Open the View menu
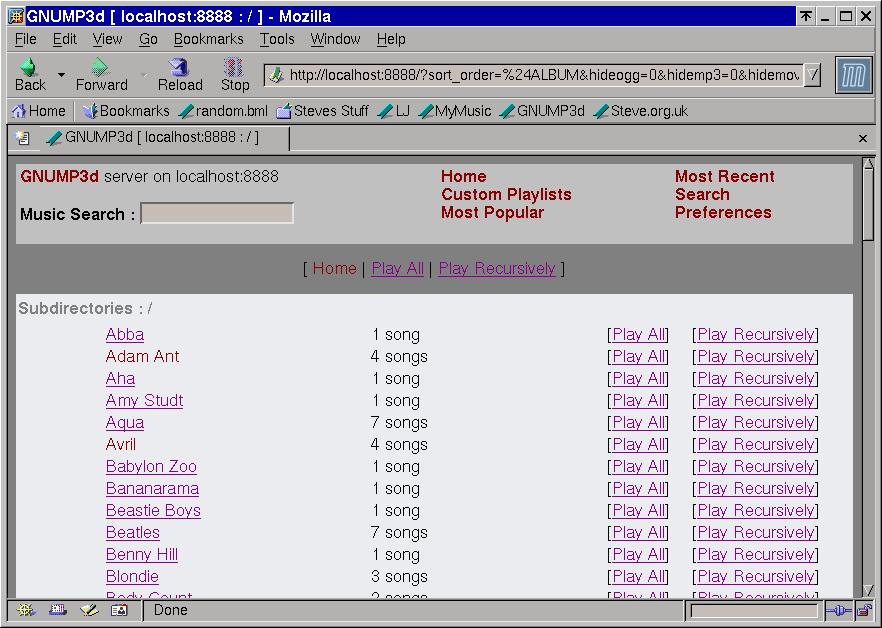882x628 pixels. pos(107,39)
